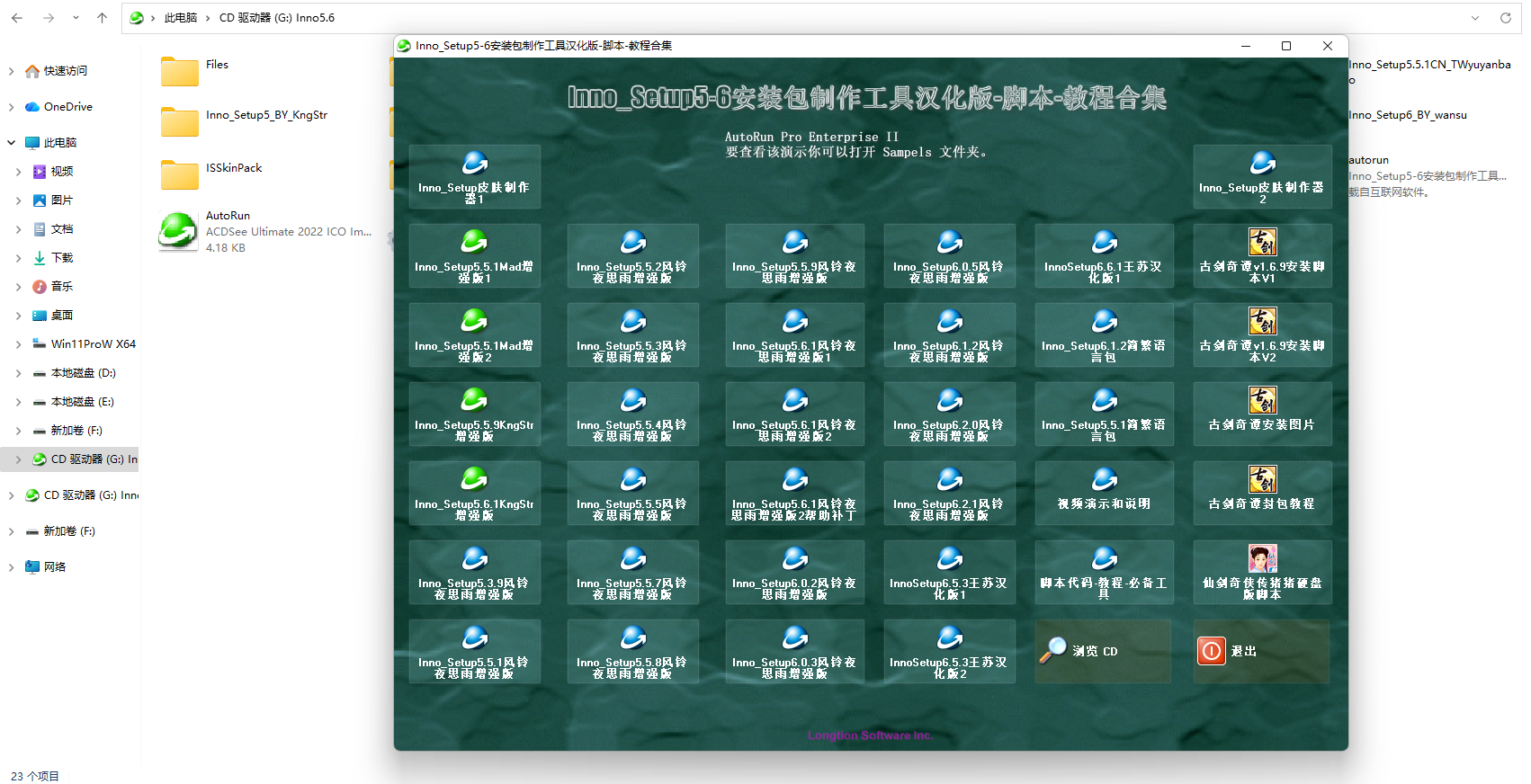Image resolution: width=1531 pixels, height=784 pixels.
Task: Open Inno_Setup5.6.1增强版2帮助补丁
Action: (x=795, y=493)
